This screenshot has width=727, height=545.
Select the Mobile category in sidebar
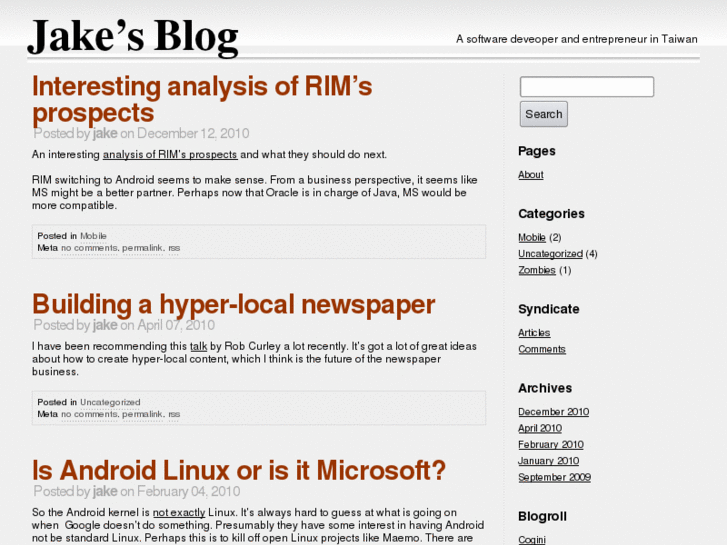(x=532, y=237)
